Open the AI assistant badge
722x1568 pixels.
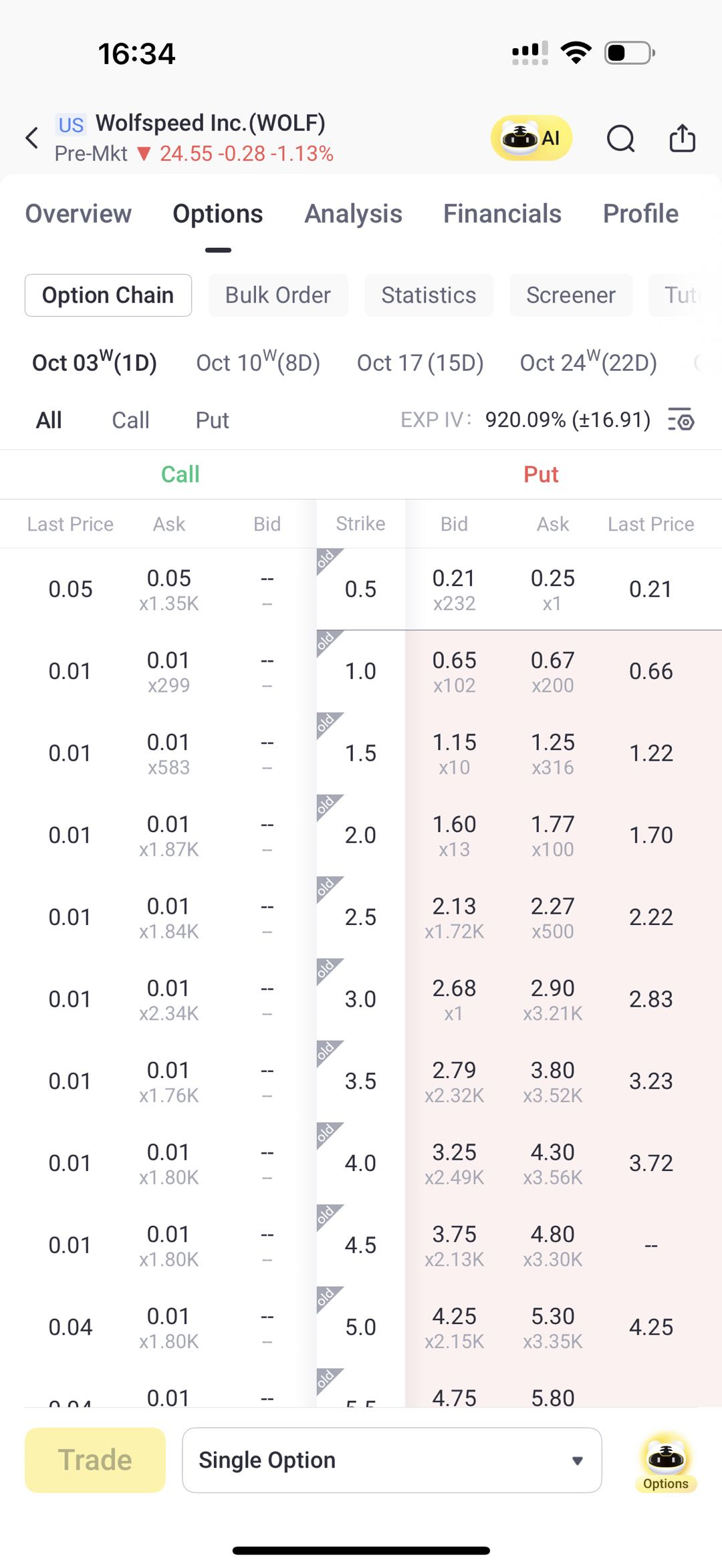click(531, 138)
